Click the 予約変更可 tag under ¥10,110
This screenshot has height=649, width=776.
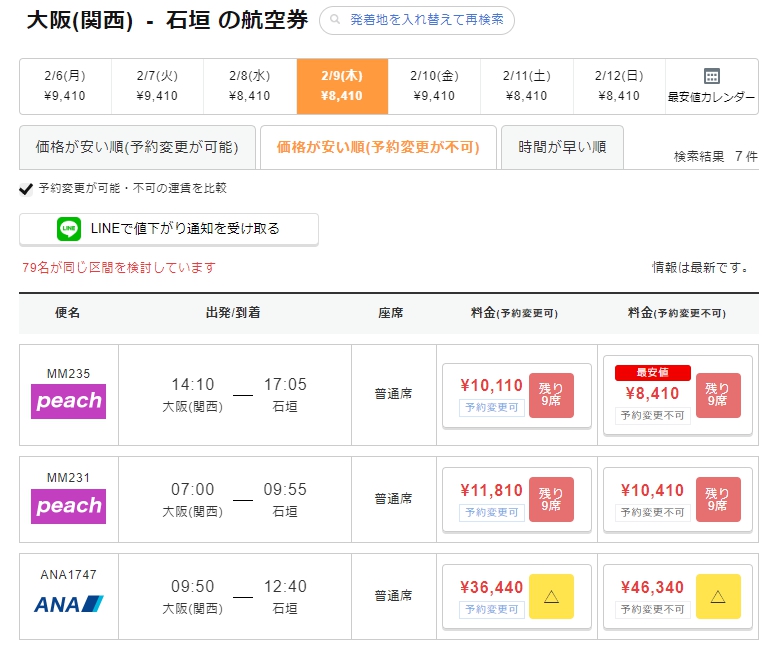click(x=492, y=407)
